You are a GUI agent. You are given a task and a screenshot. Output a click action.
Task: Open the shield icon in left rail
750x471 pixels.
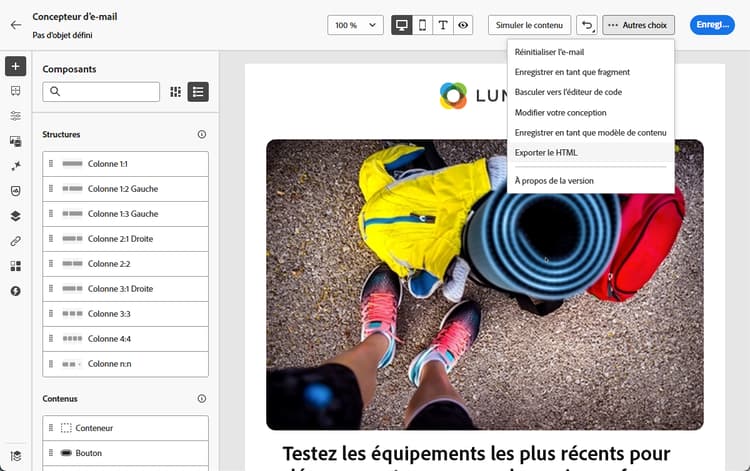15,191
